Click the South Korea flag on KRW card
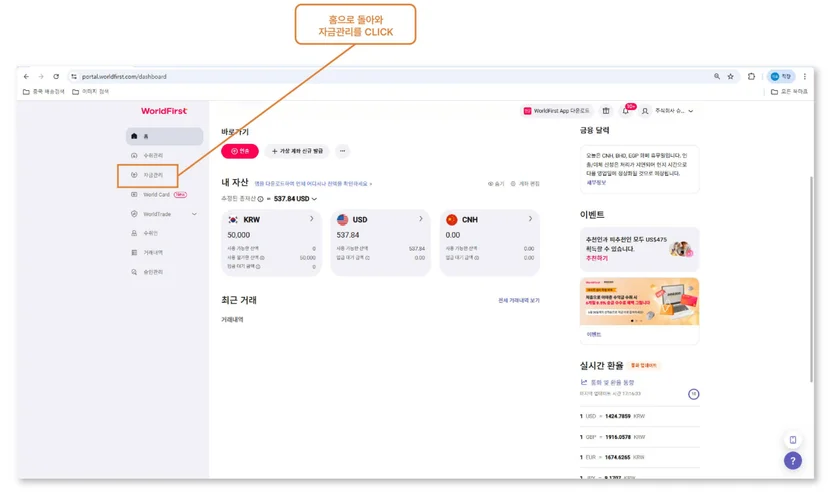Viewport: 828px width, 493px height. coord(233,220)
